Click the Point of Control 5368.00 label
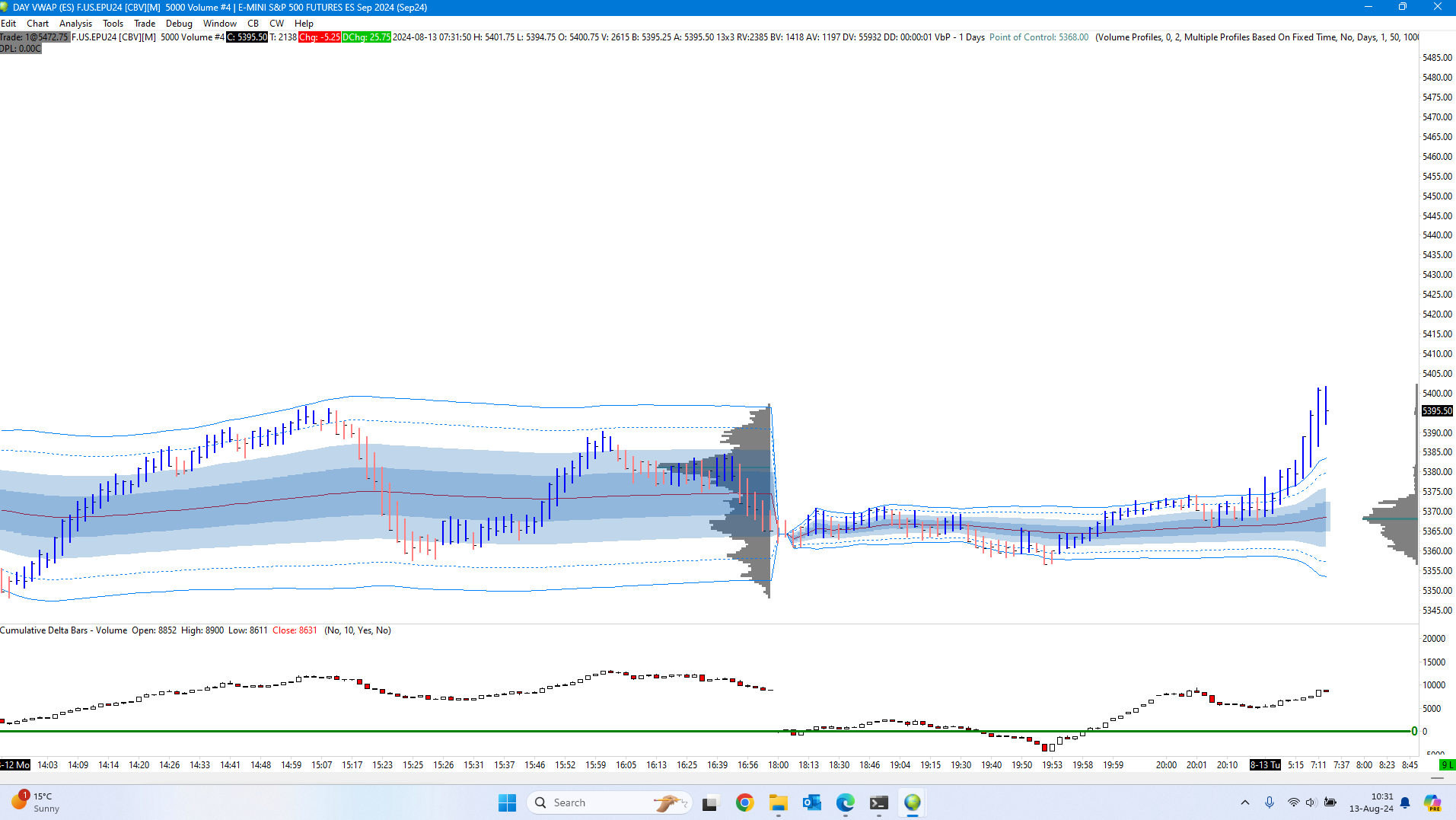 [x=1039, y=37]
